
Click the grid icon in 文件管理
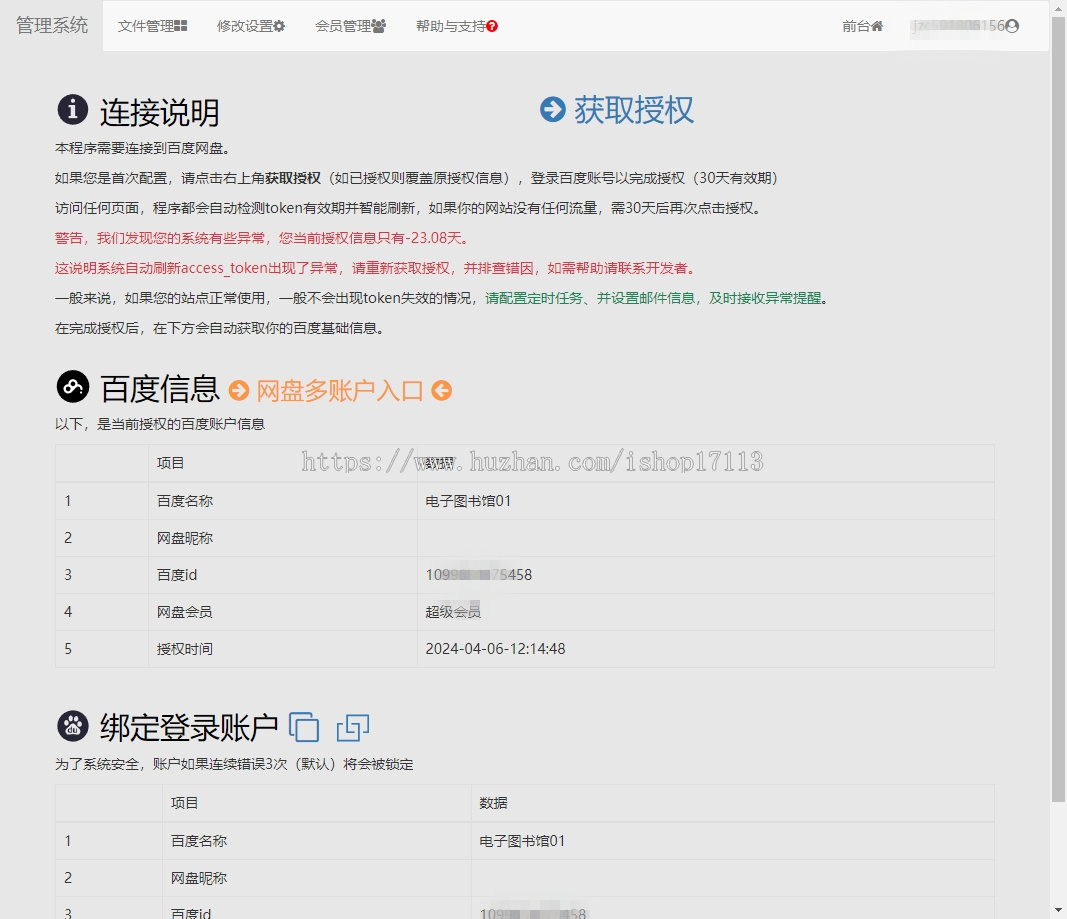tap(180, 26)
